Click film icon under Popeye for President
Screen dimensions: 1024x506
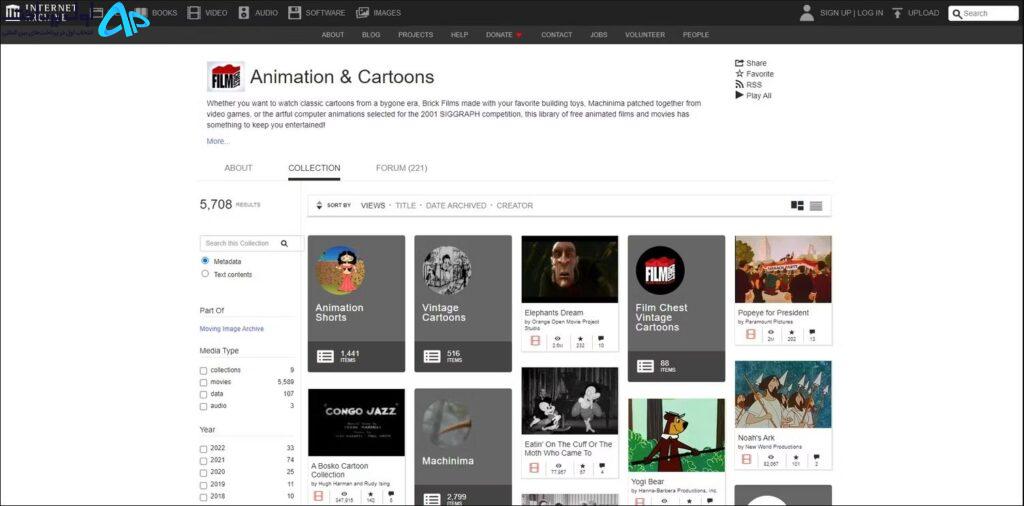[750, 334]
